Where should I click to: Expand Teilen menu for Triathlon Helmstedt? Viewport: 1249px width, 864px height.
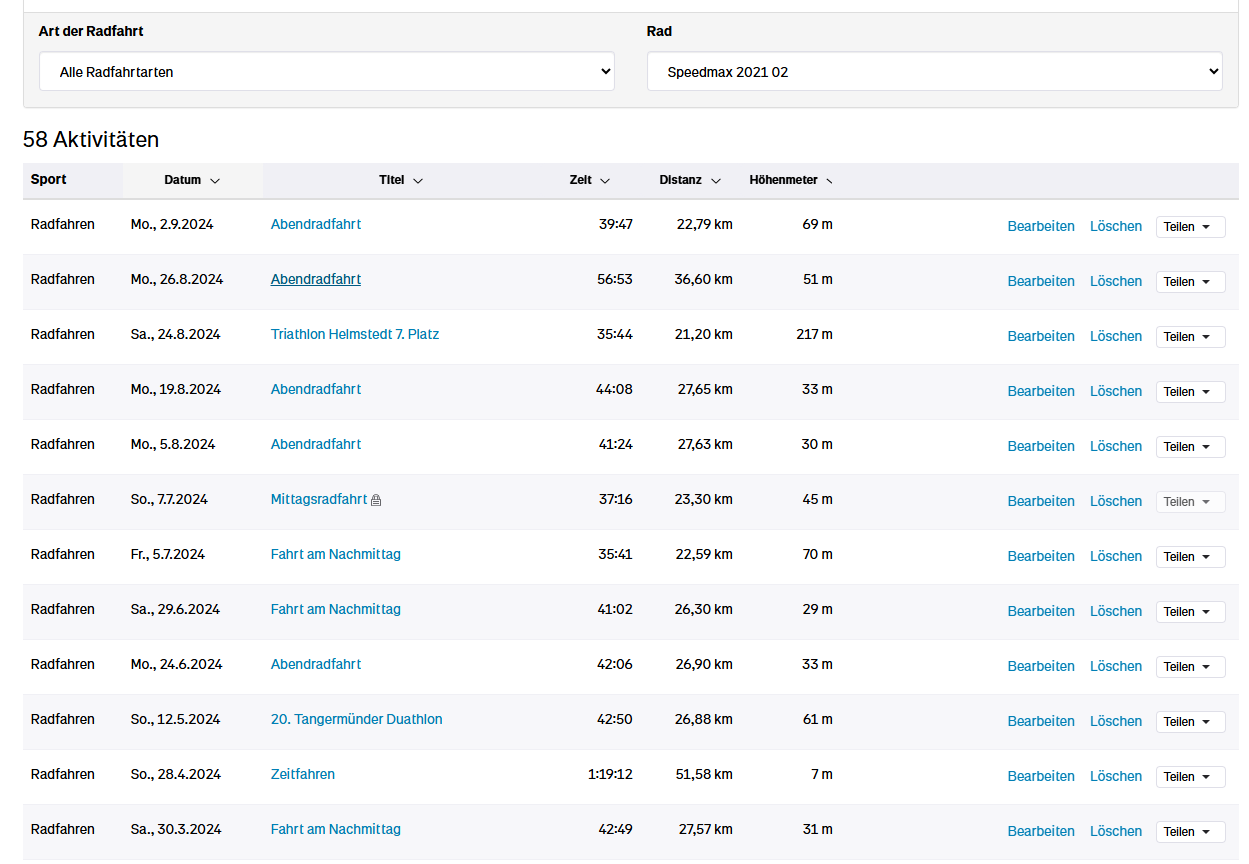1190,337
